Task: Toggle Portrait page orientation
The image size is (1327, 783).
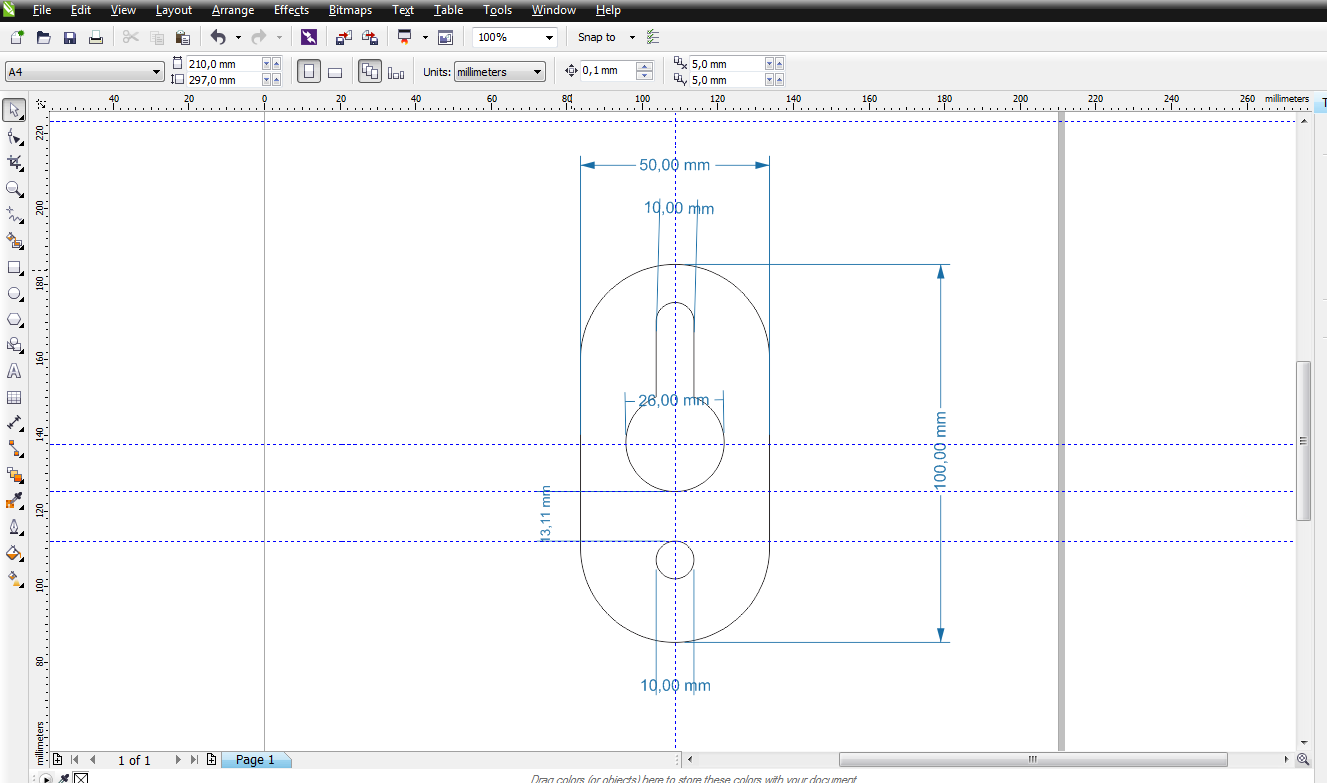Action: (309, 72)
